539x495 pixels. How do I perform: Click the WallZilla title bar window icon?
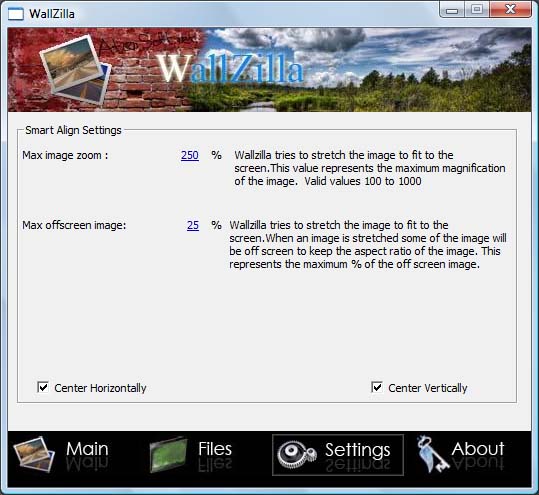pyautogui.click(x=16, y=14)
